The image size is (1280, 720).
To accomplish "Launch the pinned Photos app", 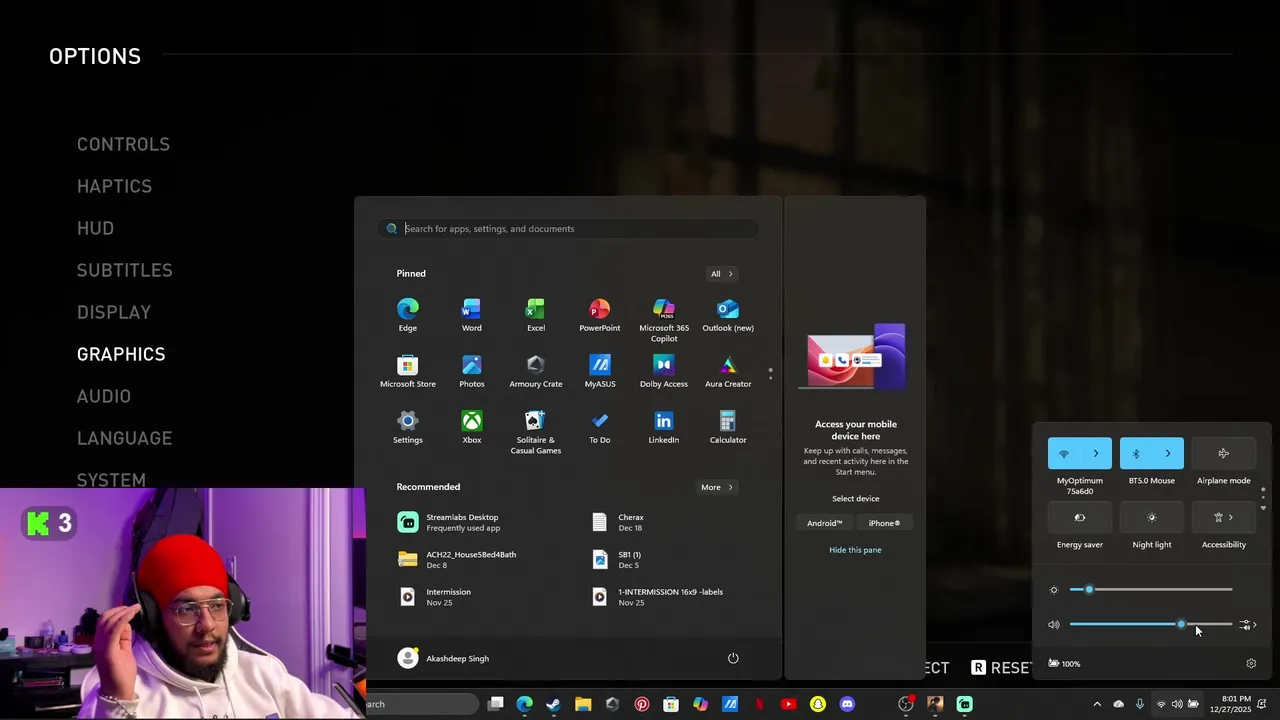I will click(x=471, y=371).
